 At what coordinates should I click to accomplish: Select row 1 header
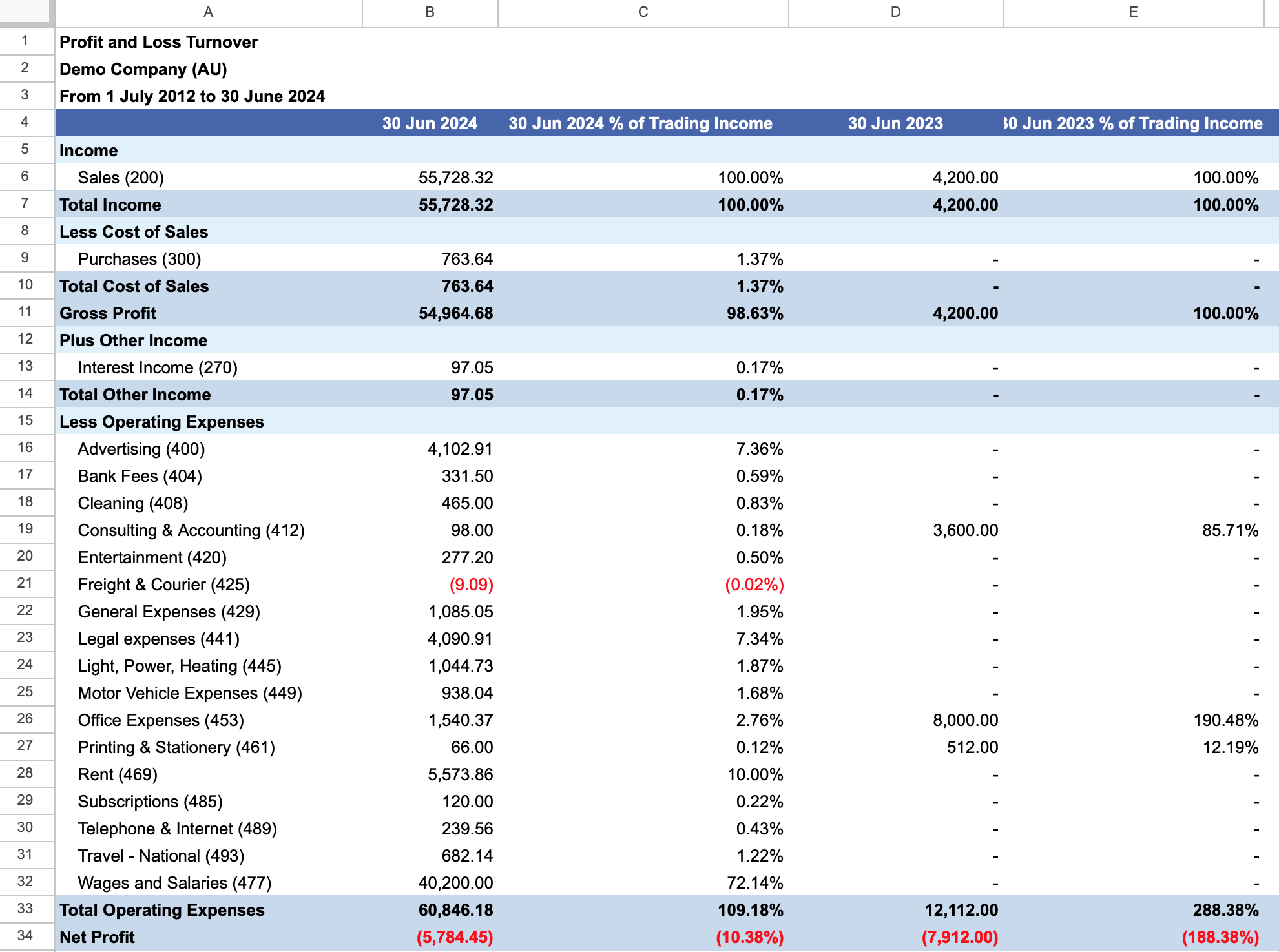click(25, 41)
